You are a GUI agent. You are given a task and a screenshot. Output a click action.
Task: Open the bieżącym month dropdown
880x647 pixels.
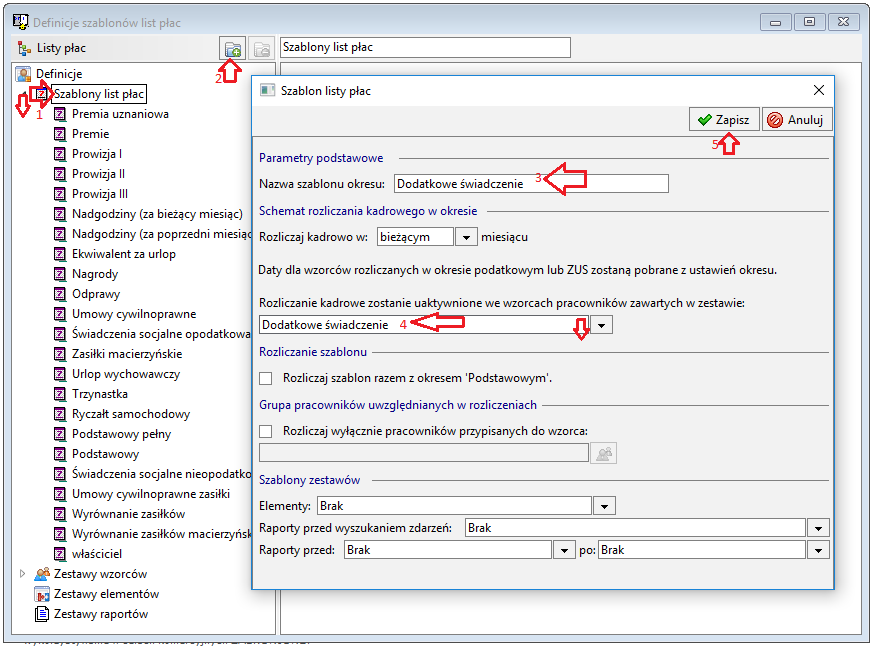(466, 237)
